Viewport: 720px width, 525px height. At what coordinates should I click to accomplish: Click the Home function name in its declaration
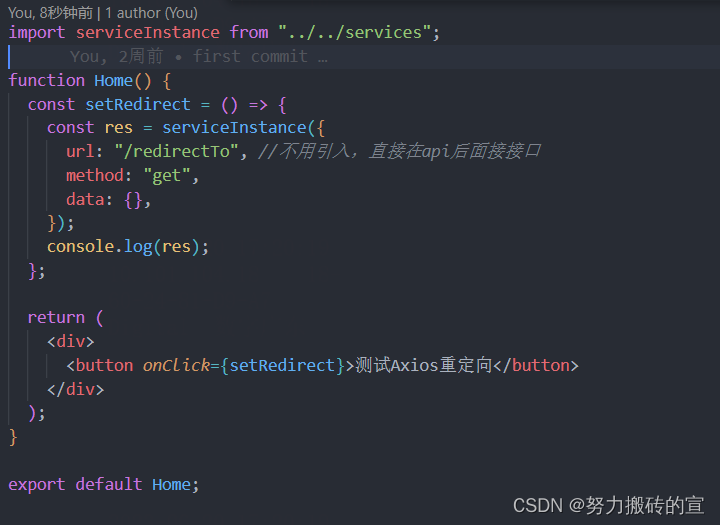click(118, 80)
